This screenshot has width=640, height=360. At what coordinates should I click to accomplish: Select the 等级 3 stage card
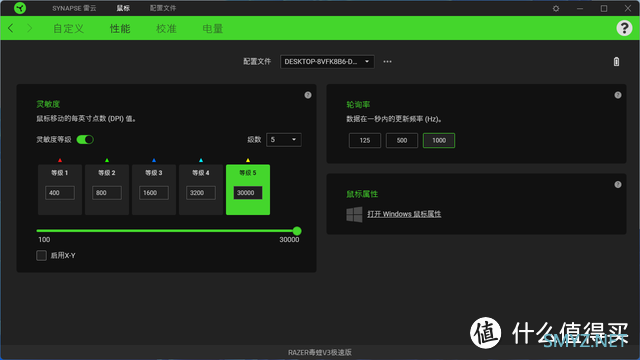point(154,190)
